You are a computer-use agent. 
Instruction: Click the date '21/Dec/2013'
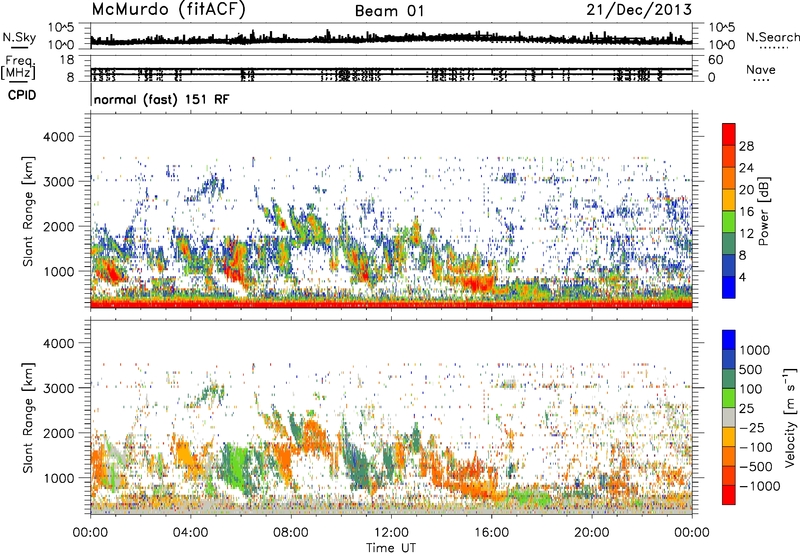(x=639, y=9)
